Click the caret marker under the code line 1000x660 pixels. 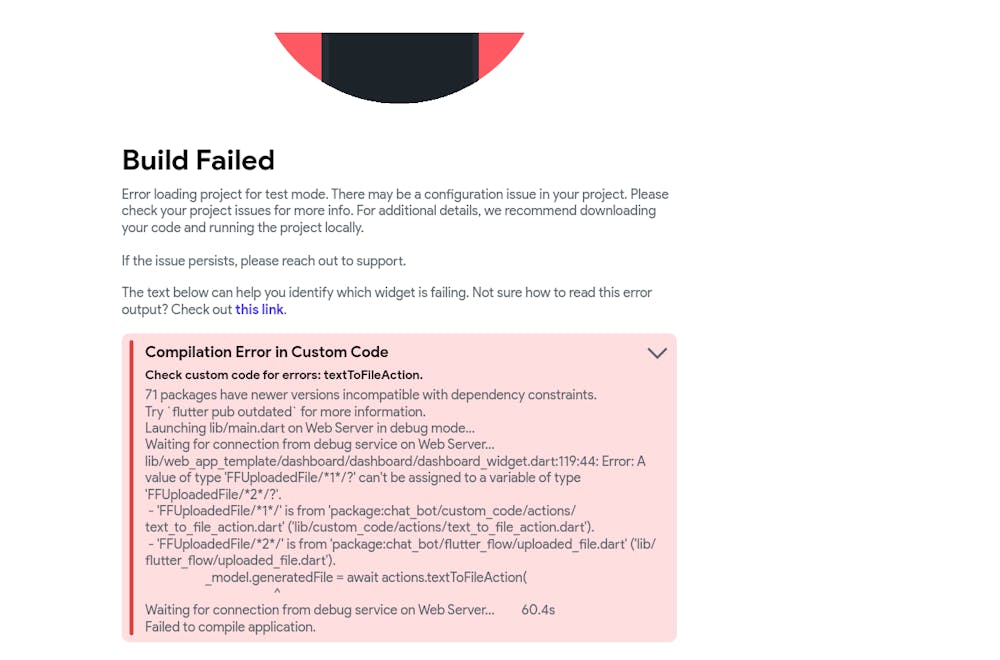pyautogui.click(x=277, y=593)
